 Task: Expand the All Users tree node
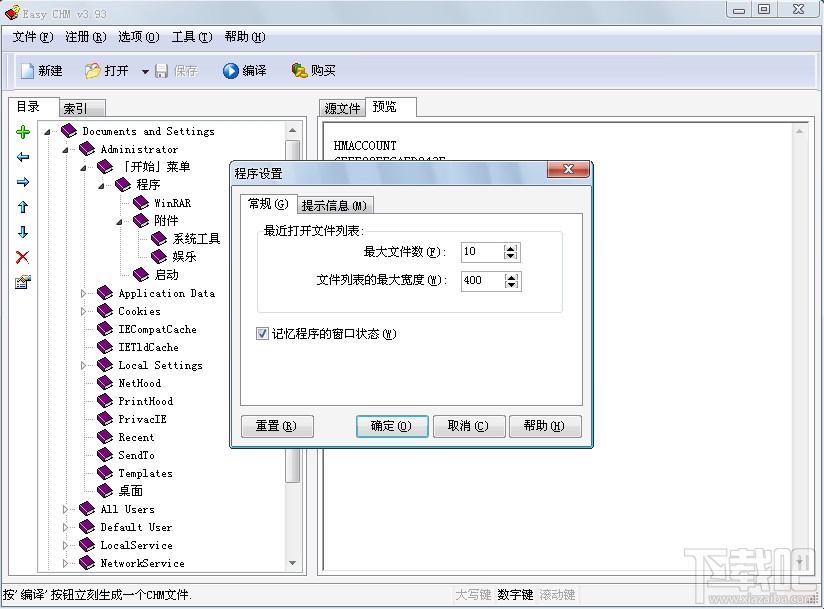64,509
